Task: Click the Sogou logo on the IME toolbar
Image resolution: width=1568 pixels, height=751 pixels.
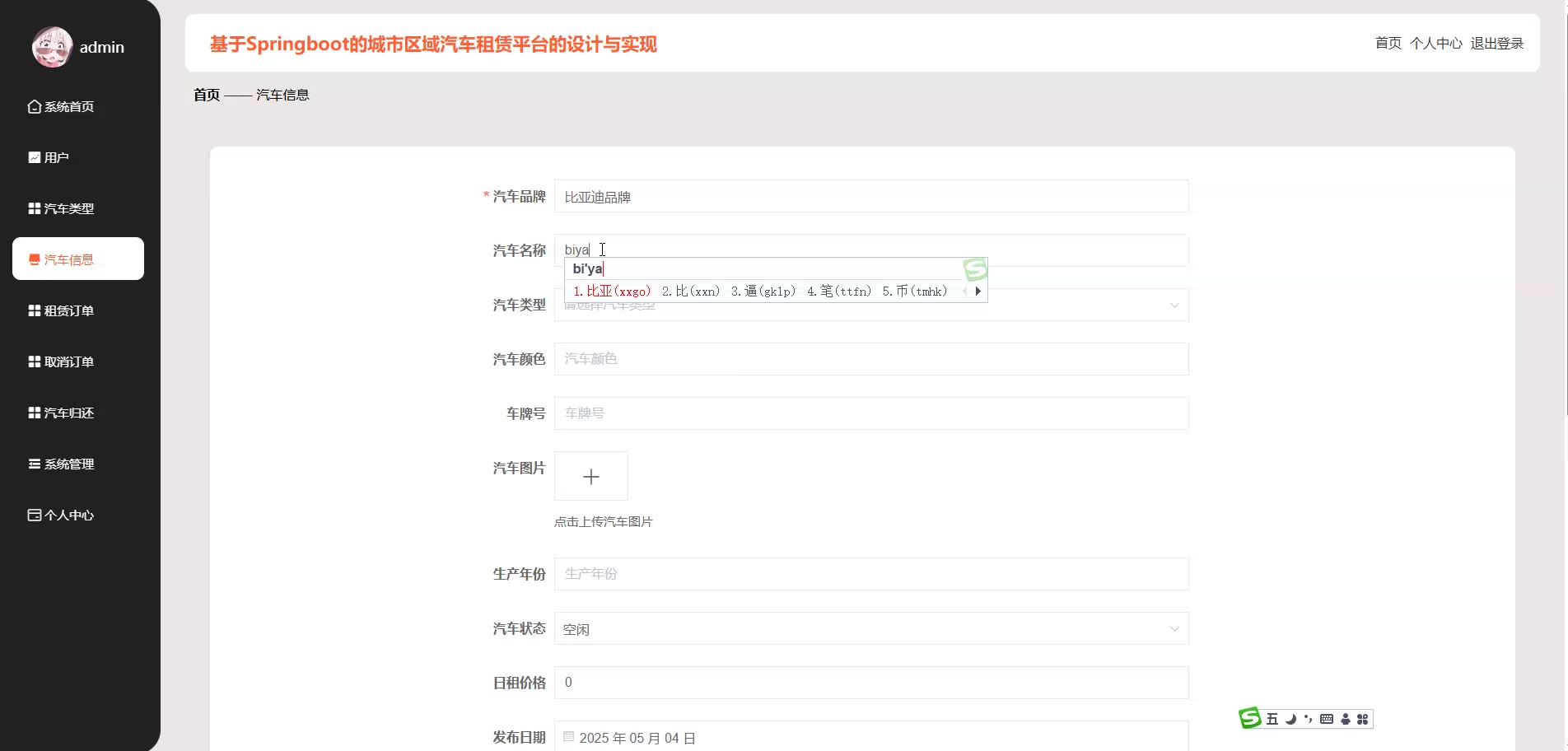Action: (x=1250, y=718)
